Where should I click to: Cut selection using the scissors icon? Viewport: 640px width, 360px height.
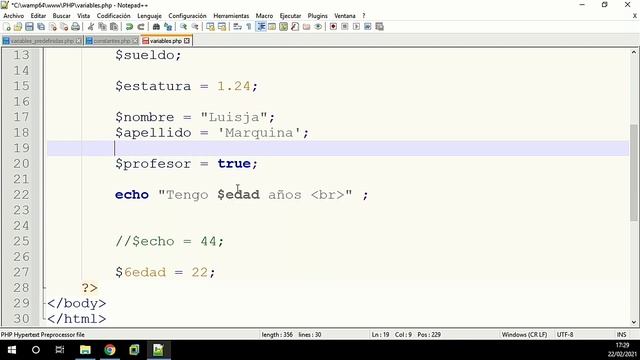point(91,27)
